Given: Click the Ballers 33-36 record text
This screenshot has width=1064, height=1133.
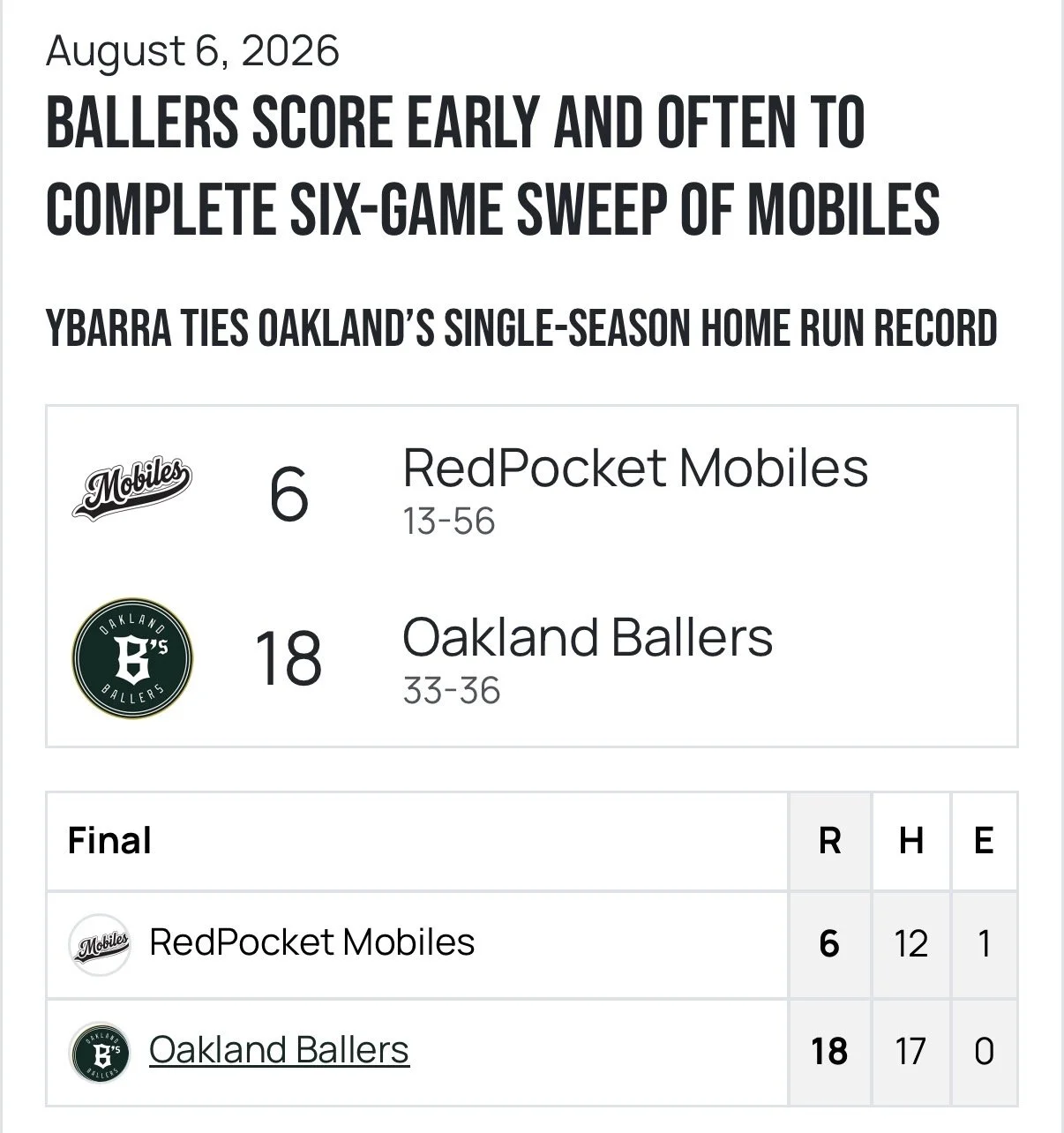Looking at the screenshot, I should pyautogui.click(x=452, y=690).
